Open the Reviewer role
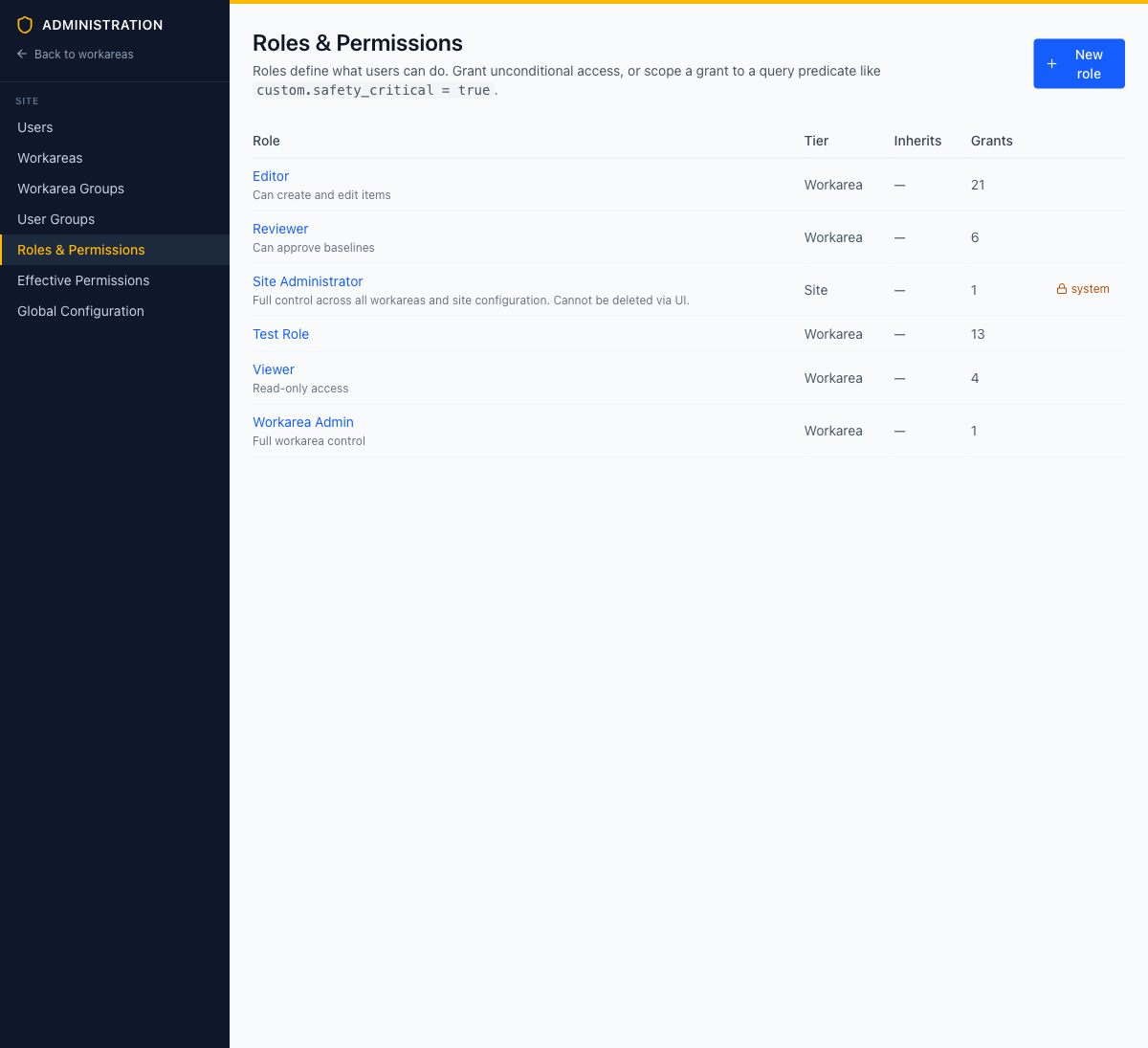 pyautogui.click(x=280, y=229)
